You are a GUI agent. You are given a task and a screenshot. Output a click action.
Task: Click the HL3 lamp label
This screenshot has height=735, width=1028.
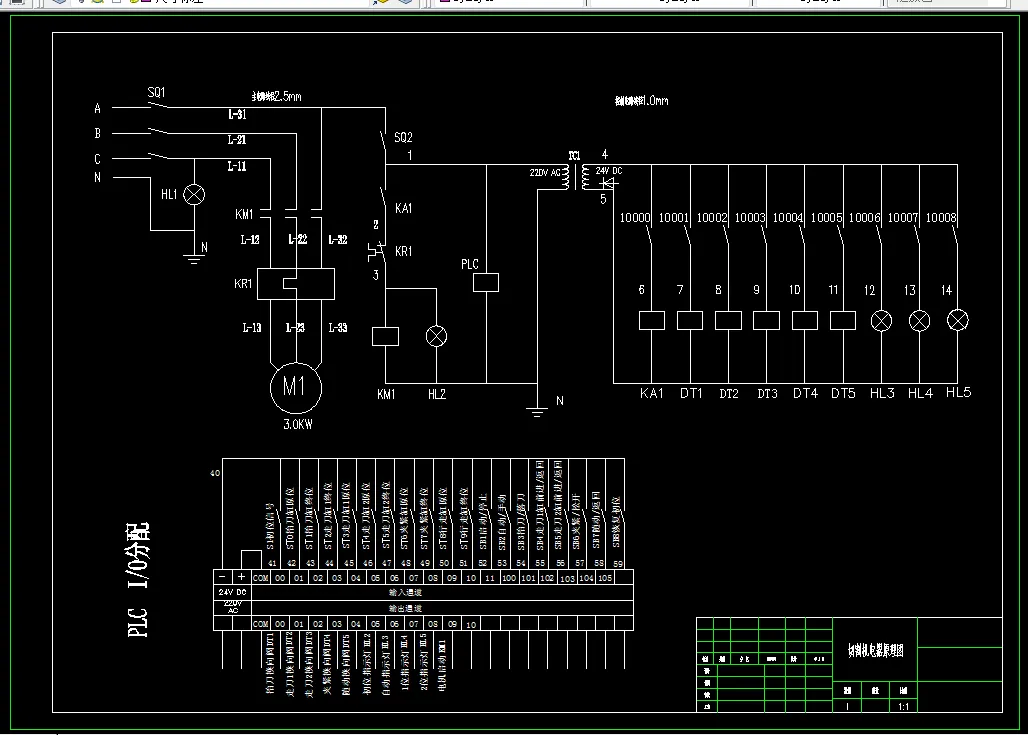(x=882, y=393)
